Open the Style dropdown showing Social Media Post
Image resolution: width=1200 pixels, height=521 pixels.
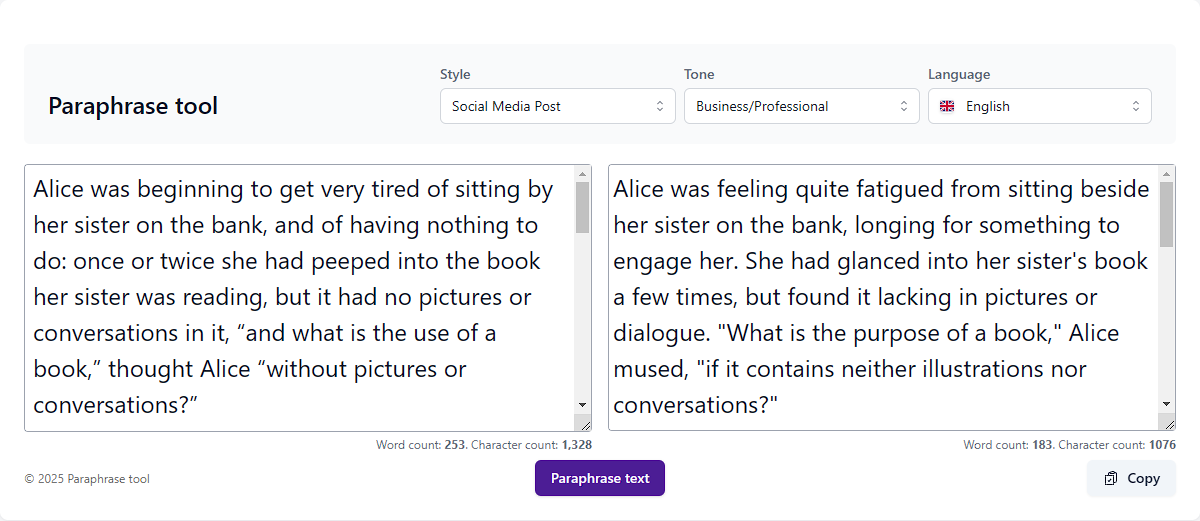tap(557, 106)
